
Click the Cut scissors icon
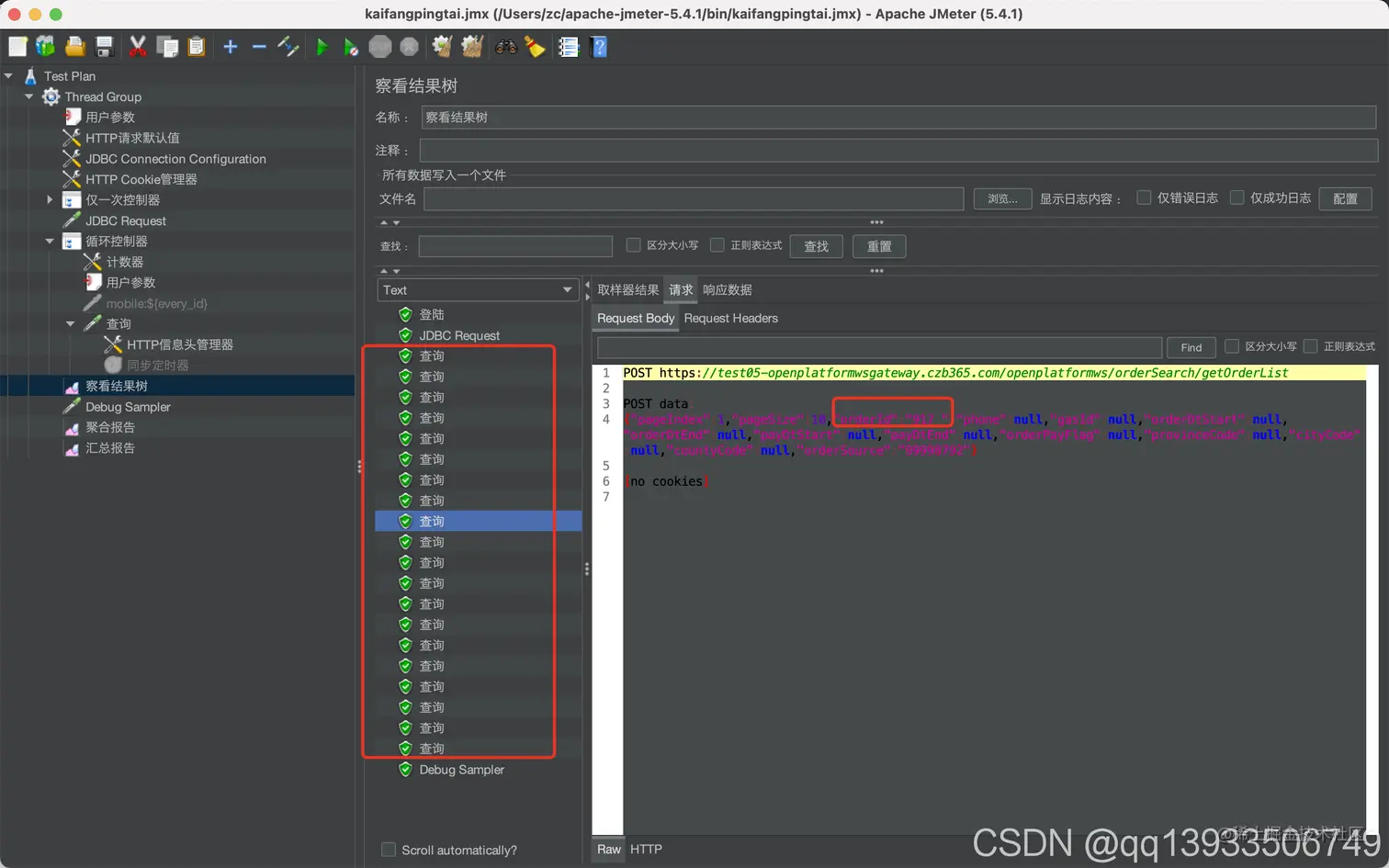pos(138,46)
